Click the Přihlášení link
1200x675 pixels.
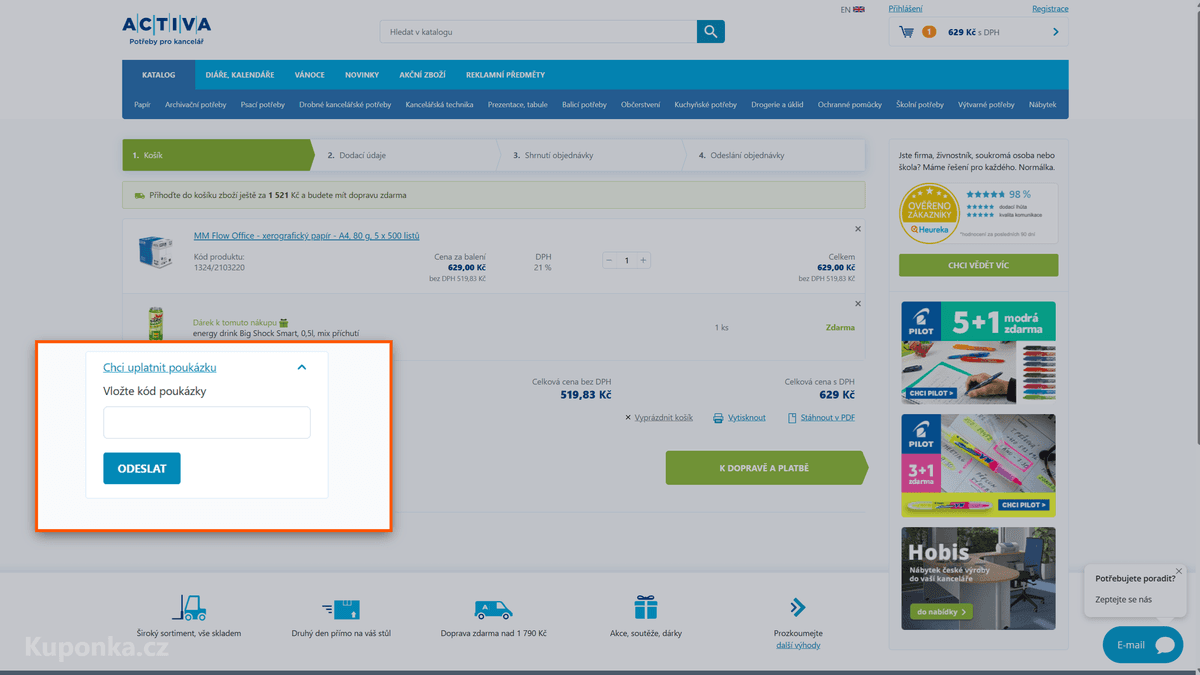coord(905,9)
